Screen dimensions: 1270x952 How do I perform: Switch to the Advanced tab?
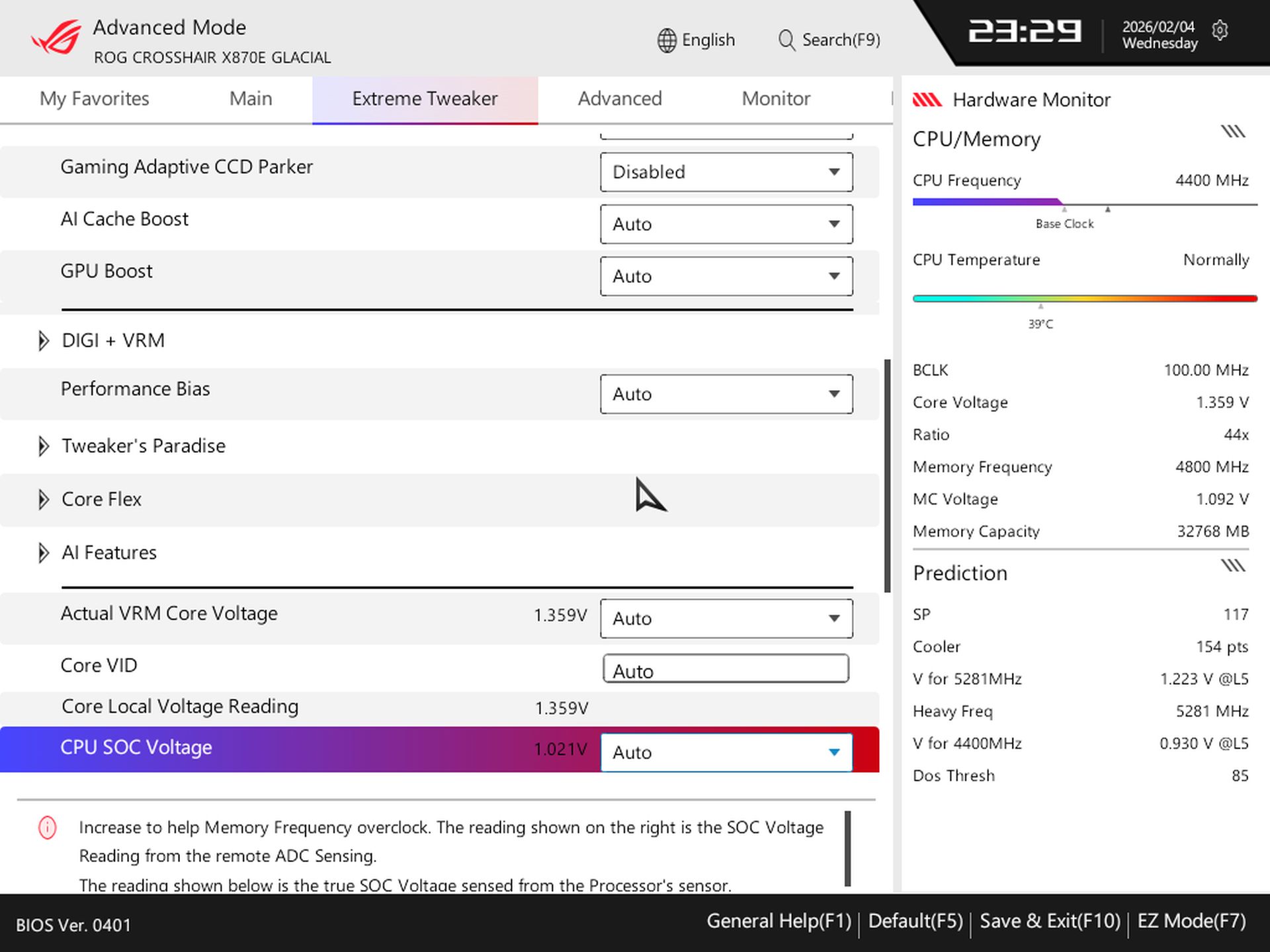click(x=619, y=99)
